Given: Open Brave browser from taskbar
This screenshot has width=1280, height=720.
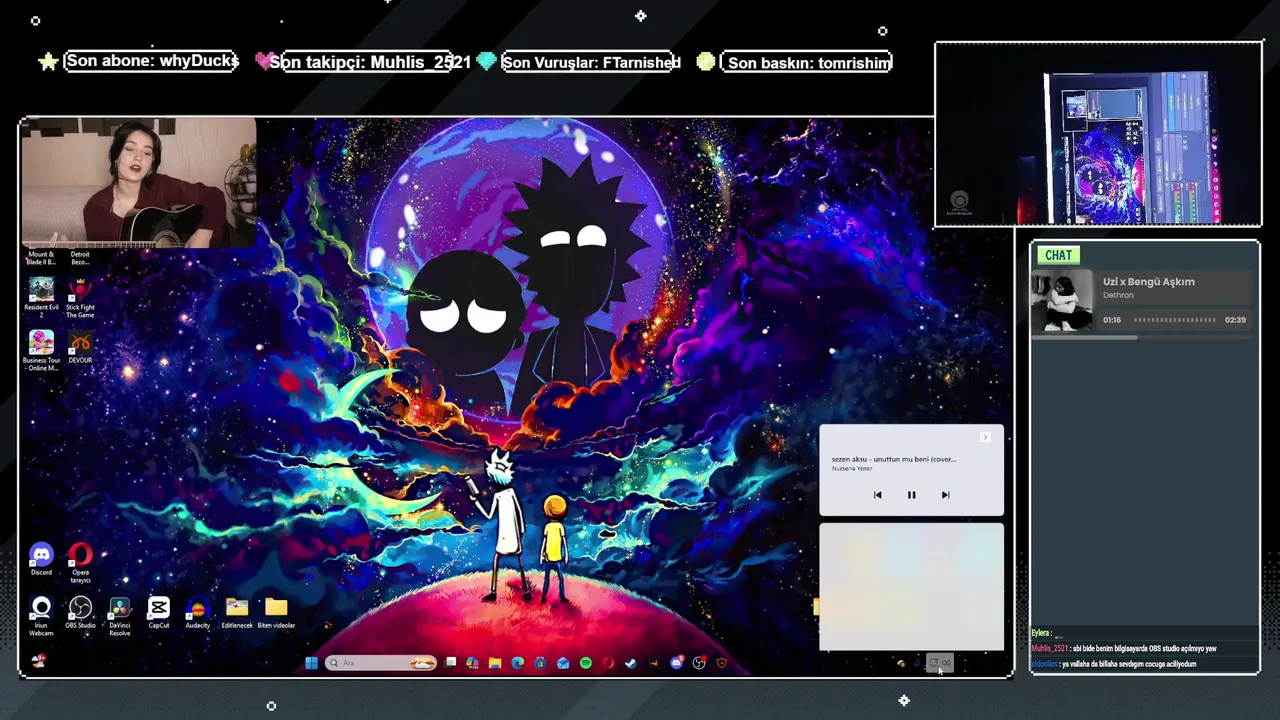Looking at the screenshot, I should coord(722,663).
